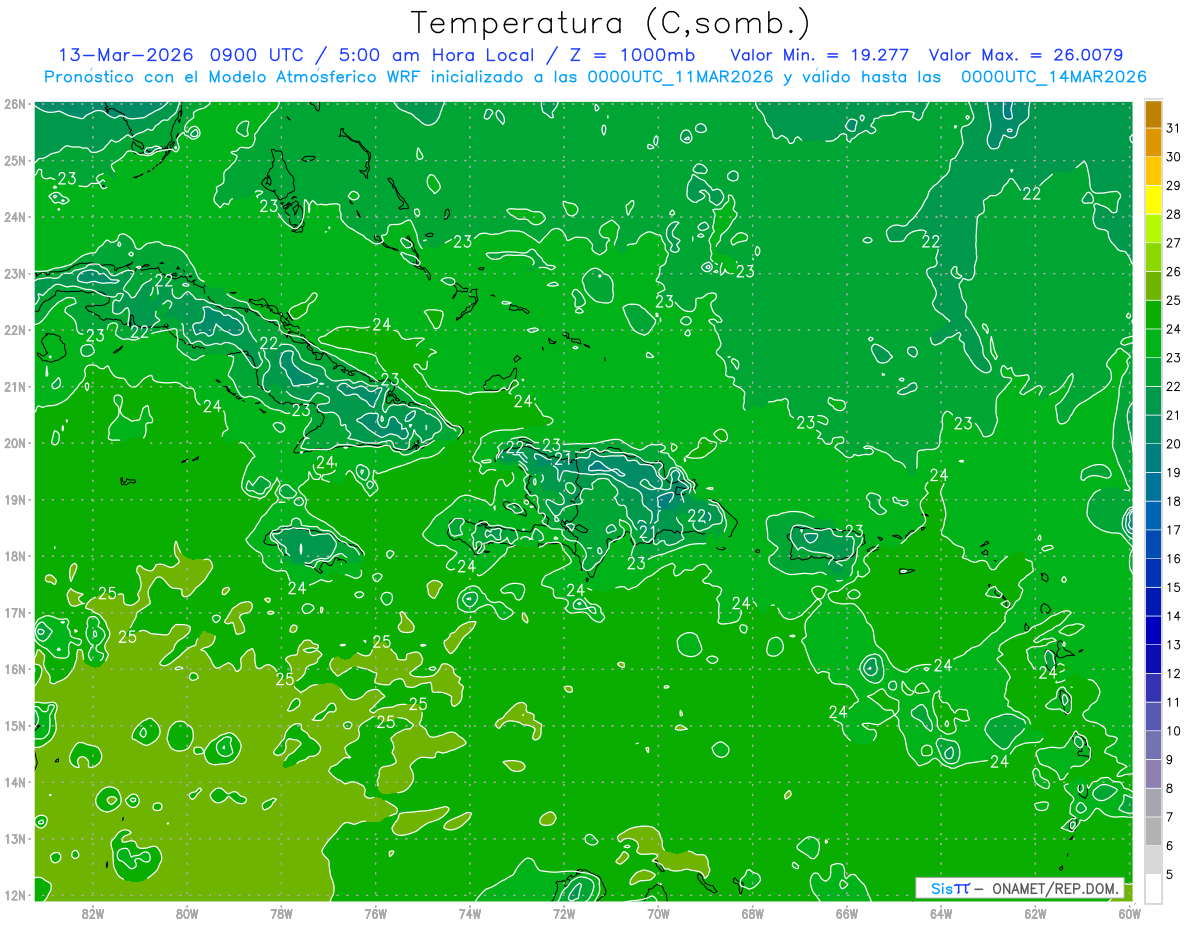
Task: Click the "23N" latitude axis label
Action: 15,273
